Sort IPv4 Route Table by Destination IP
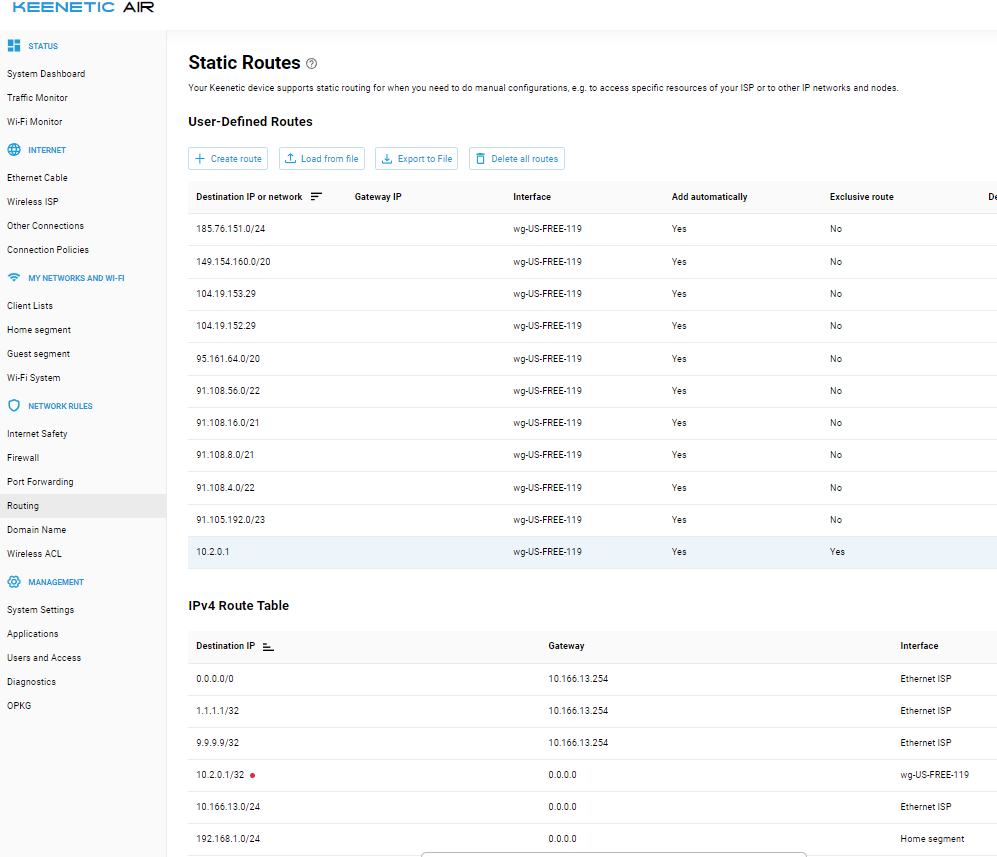997x857 pixels. [268, 647]
